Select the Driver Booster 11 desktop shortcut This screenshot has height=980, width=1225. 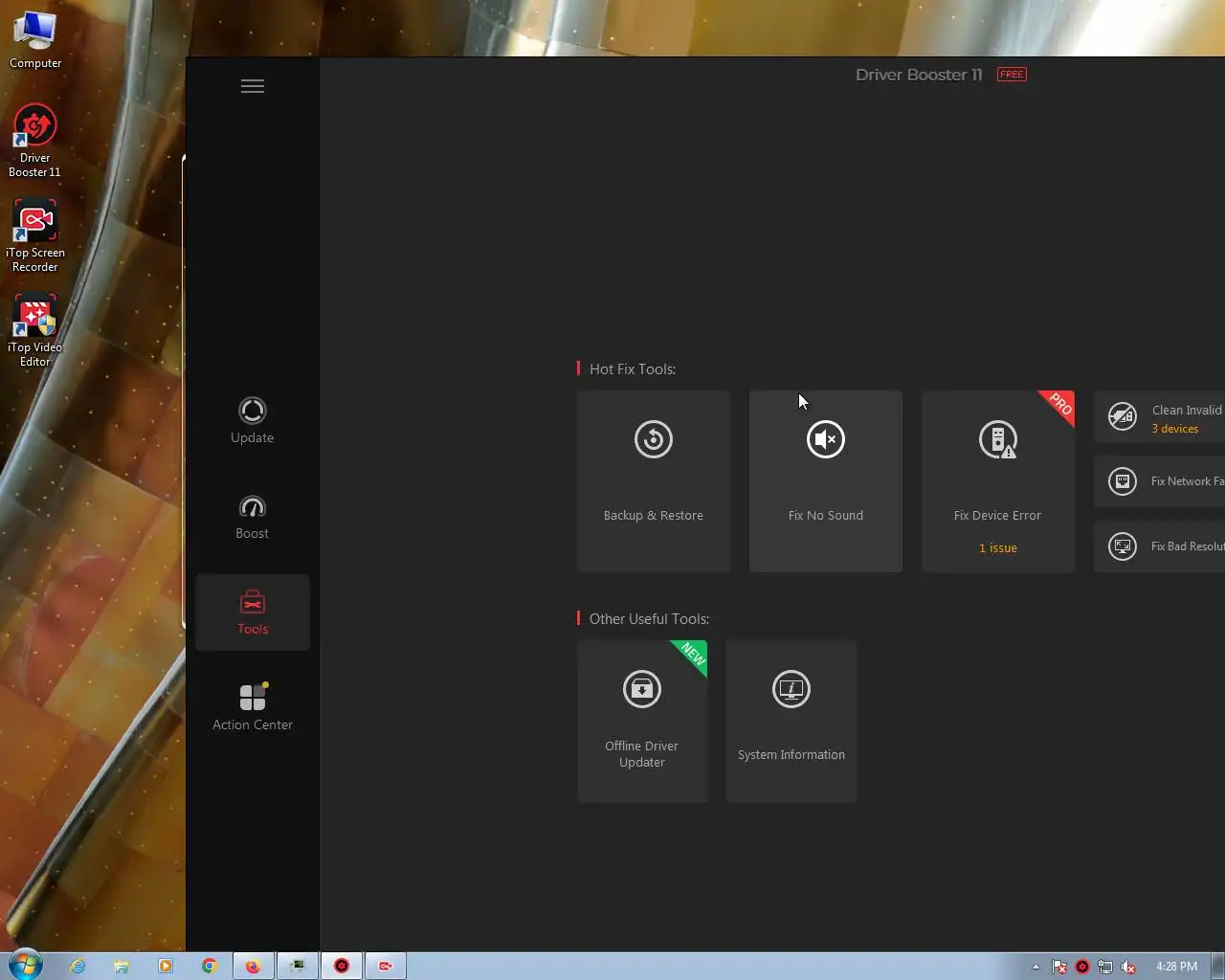[35, 141]
